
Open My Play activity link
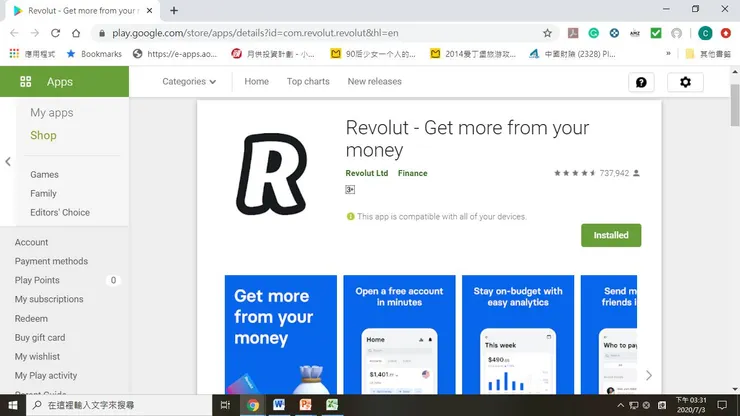pyautogui.click(x=46, y=375)
